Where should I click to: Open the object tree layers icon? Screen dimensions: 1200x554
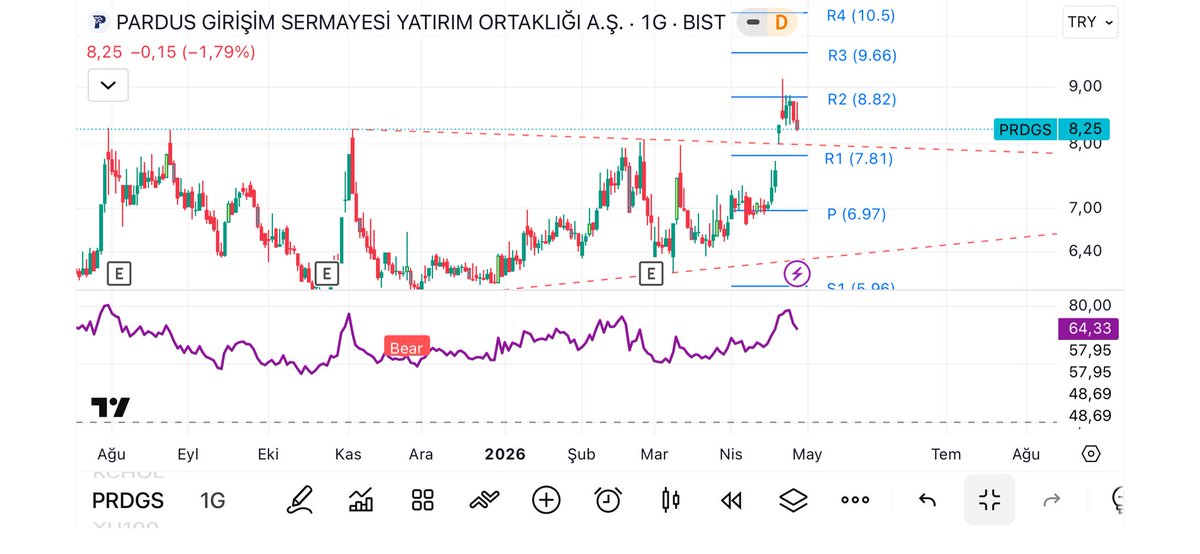point(793,500)
